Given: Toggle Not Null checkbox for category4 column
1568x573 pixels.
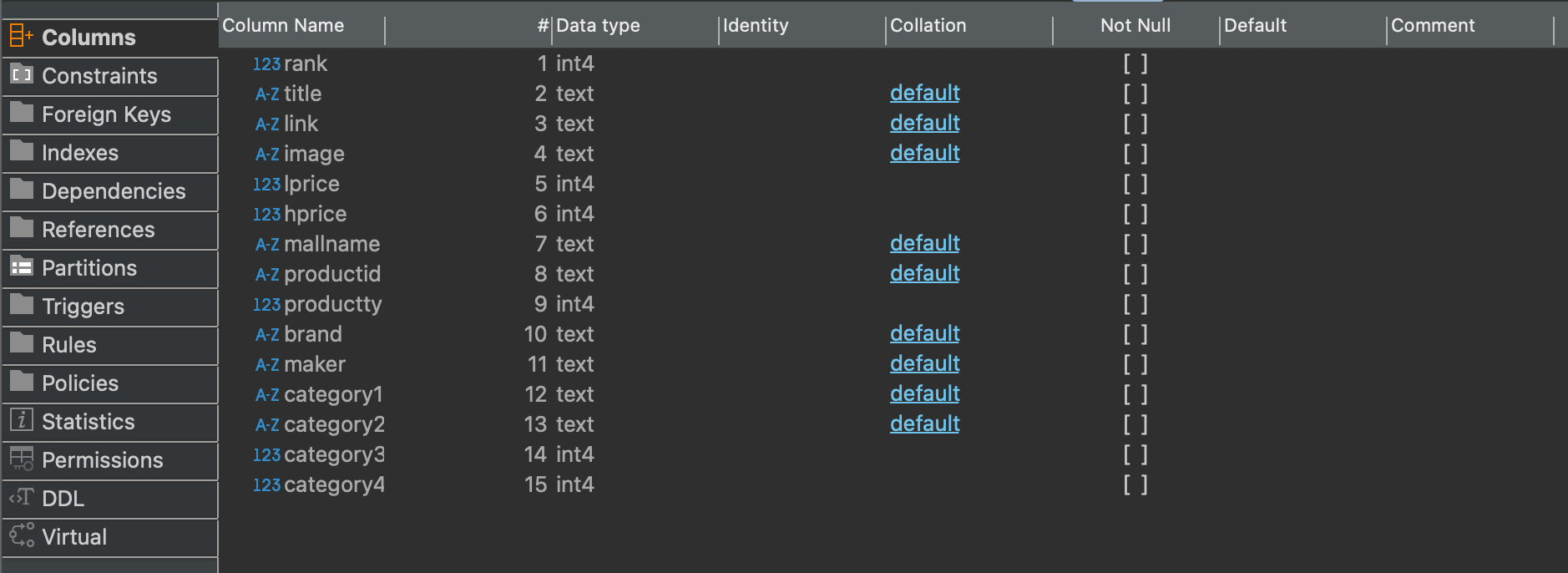Looking at the screenshot, I should click(1136, 484).
